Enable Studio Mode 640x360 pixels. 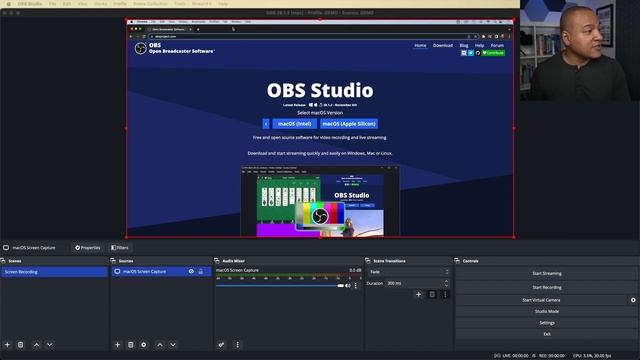547,311
